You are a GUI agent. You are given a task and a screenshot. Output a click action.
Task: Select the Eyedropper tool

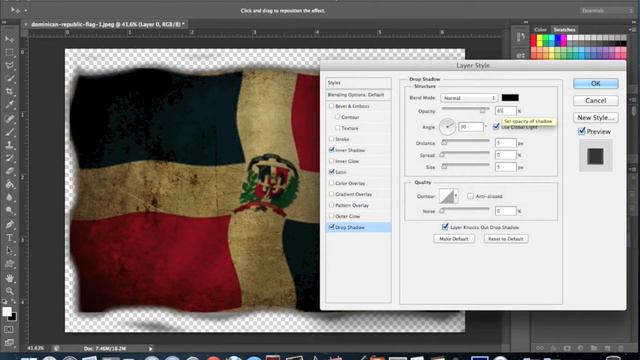9,105
